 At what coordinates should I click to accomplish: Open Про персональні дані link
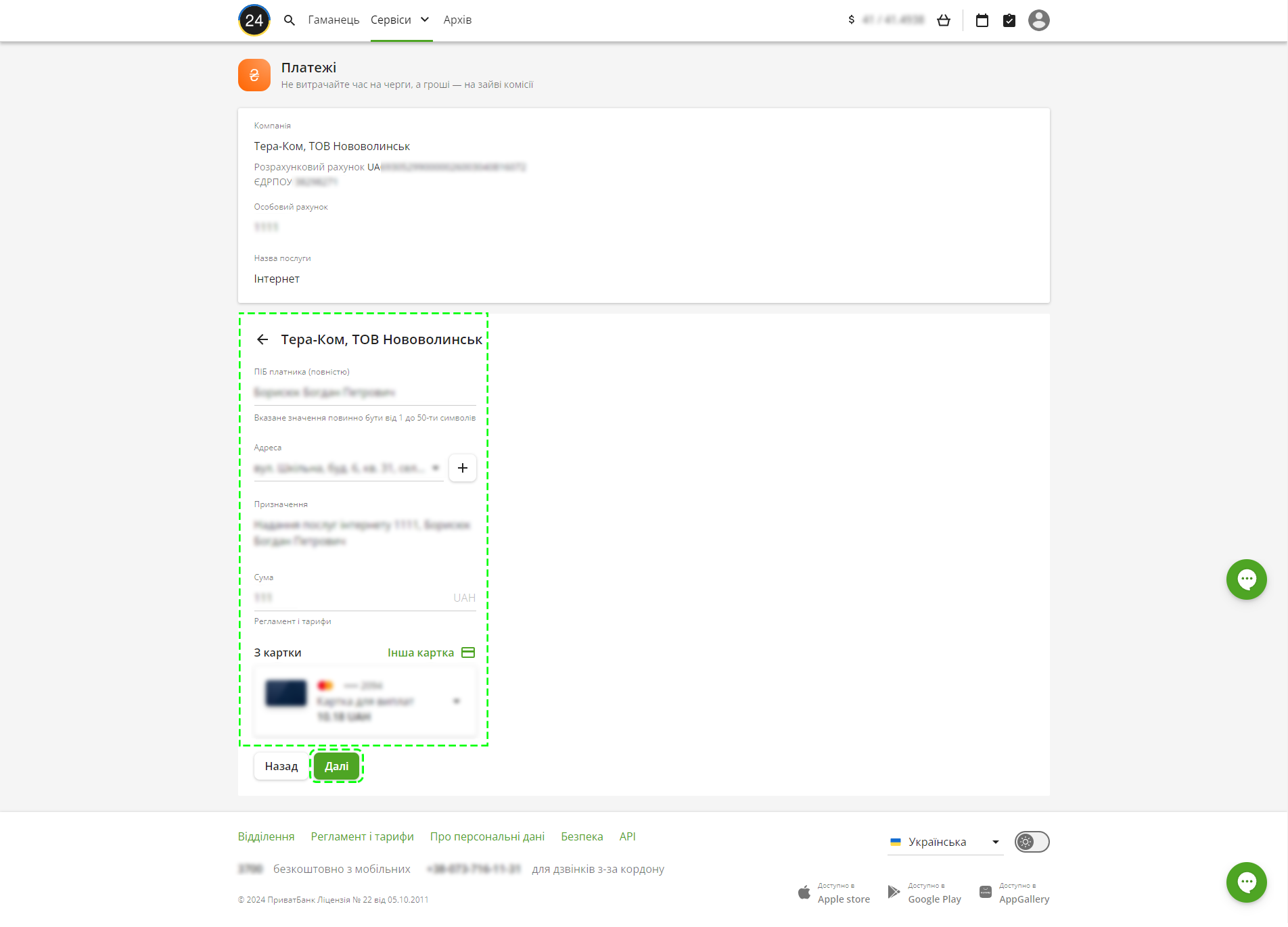point(488,836)
